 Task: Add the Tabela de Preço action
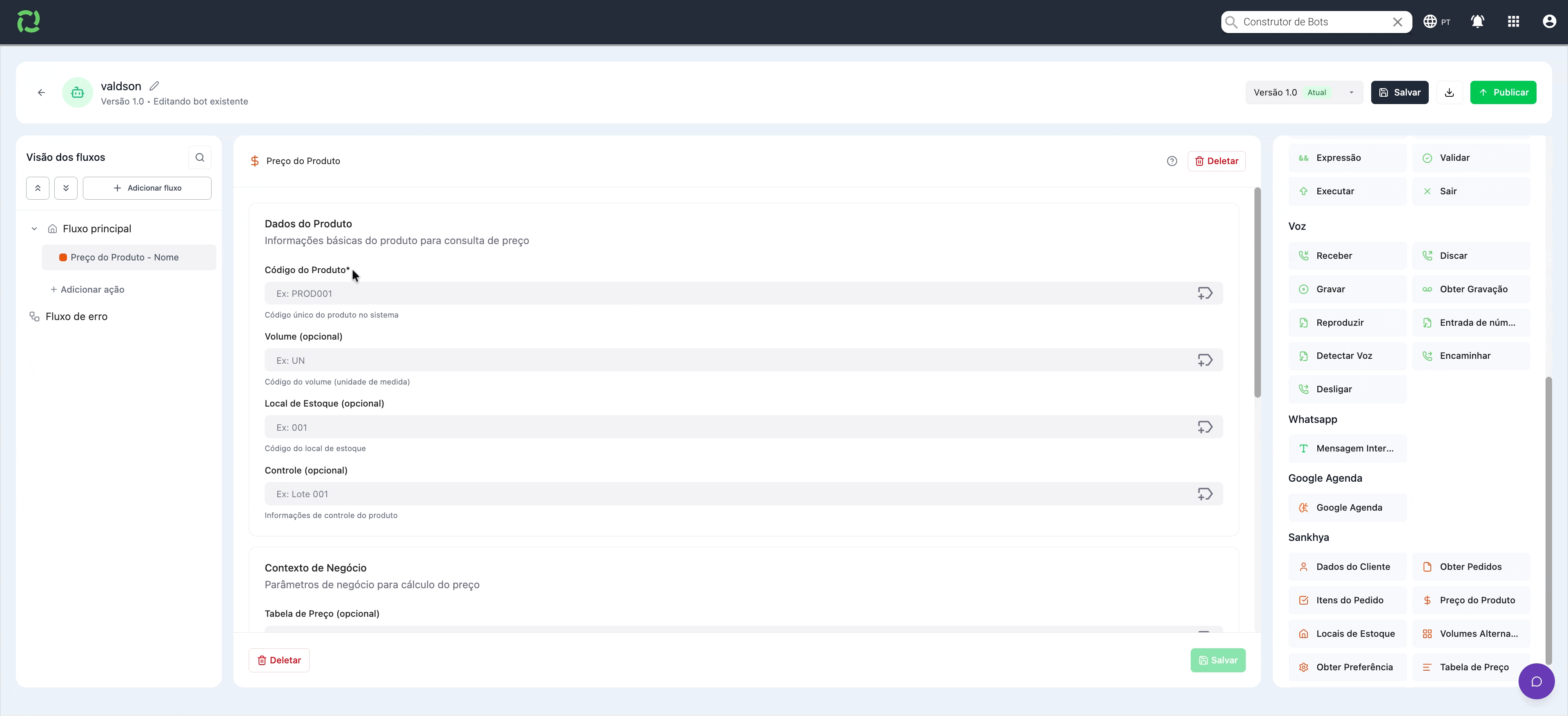tap(1470, 667)
